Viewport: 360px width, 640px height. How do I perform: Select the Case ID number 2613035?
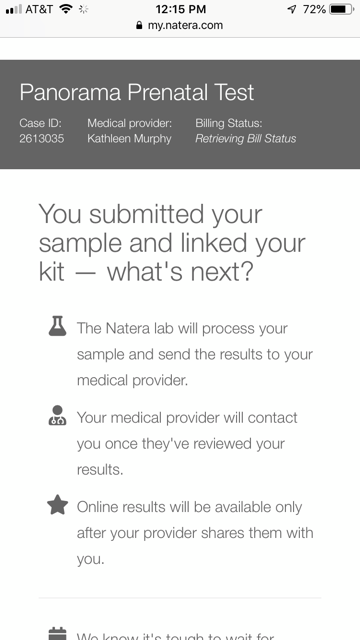[x=42, y=139]
